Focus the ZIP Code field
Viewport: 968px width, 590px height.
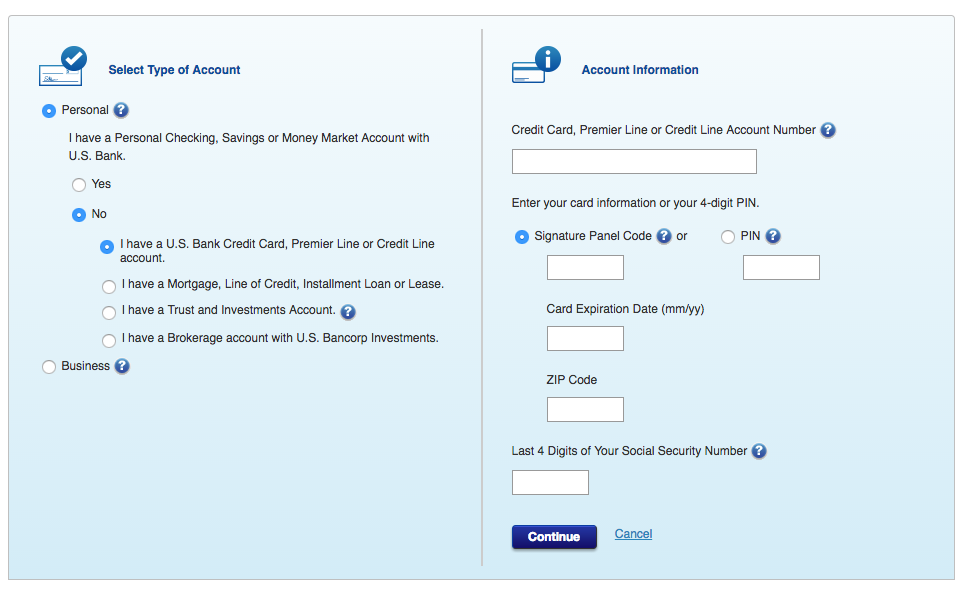(x=585, y=410)
